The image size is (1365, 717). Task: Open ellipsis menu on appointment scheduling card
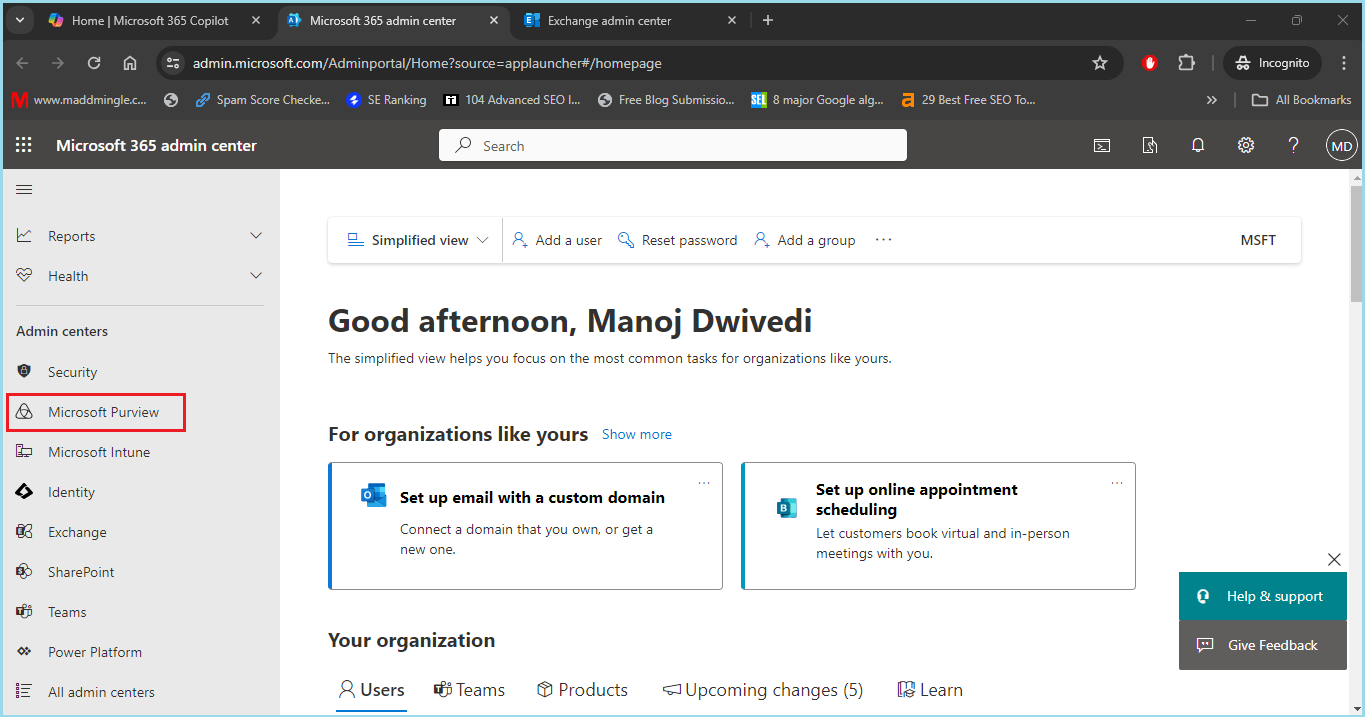tap(1117, 483)
